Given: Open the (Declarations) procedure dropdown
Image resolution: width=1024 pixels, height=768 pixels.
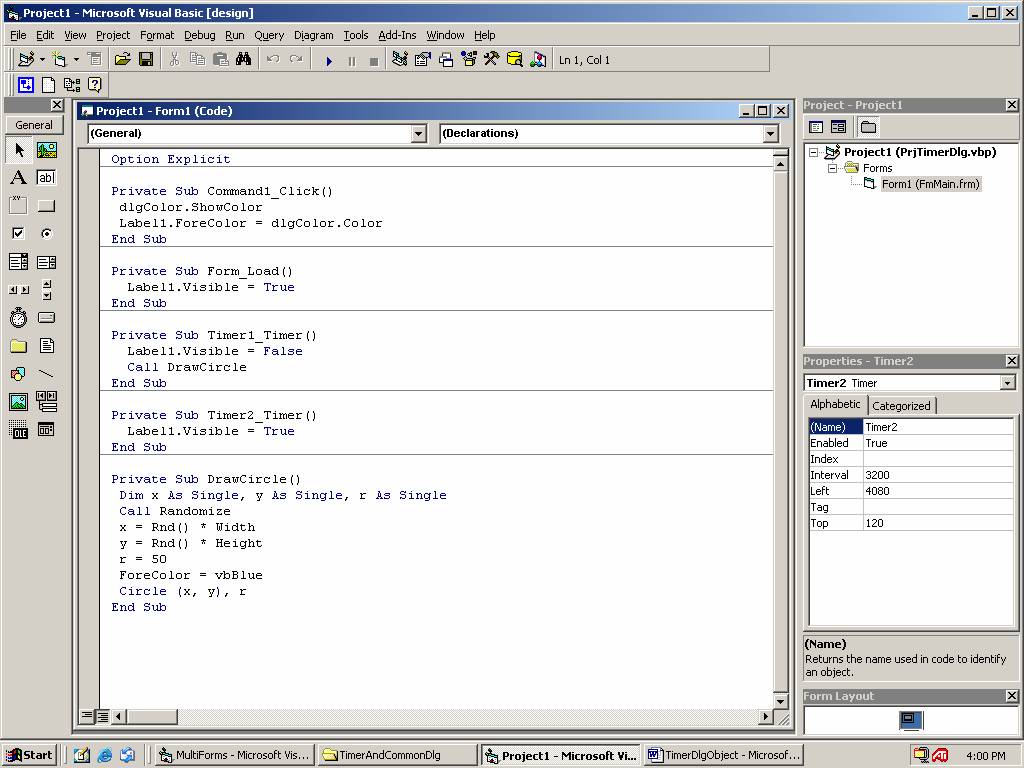Looking at the screenshot, I should coord(770,134).
